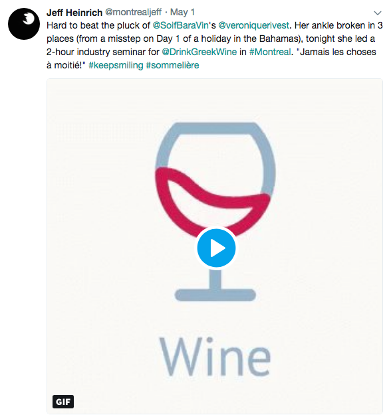The image size is (391, 417).
Task: Open the May 1 timestamp permalink
Action: 182,12
